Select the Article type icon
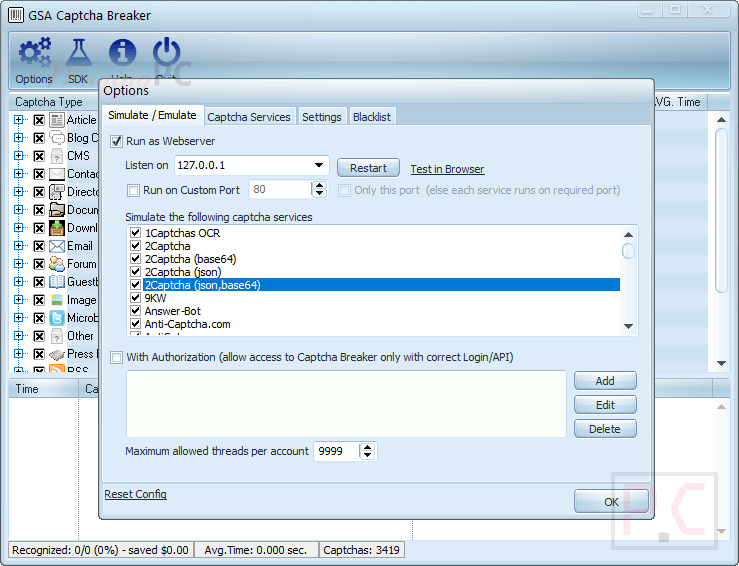 [57, 120]
